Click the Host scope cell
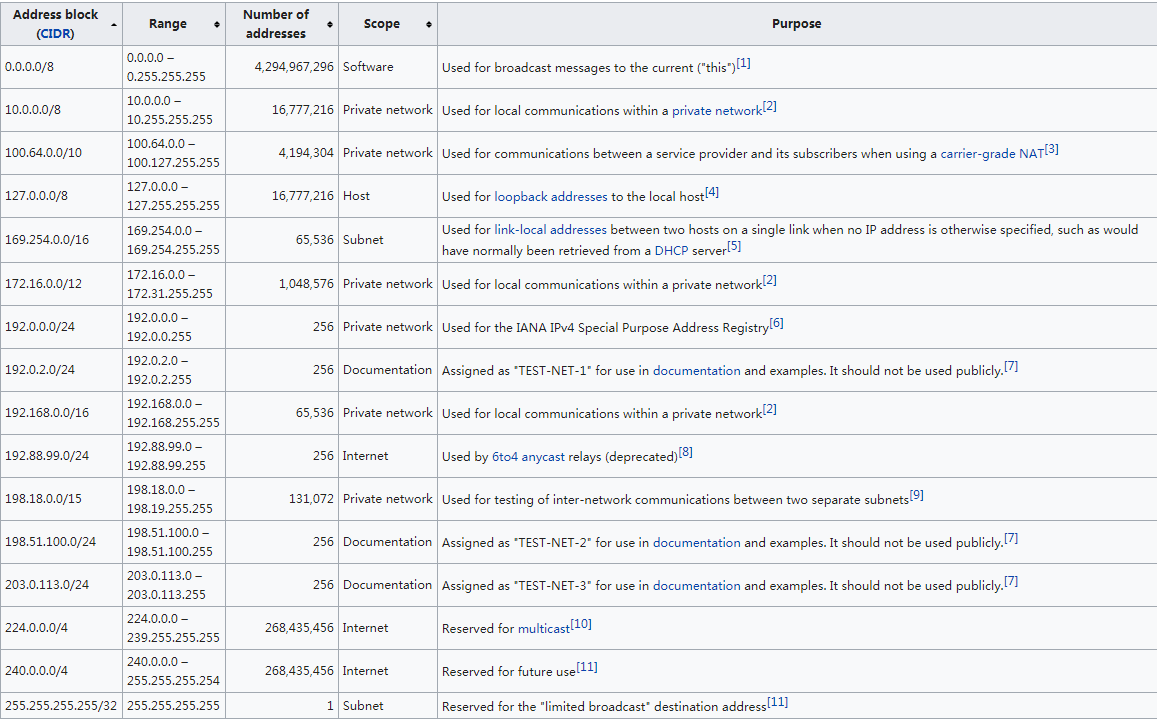 (x=388, y=196)
